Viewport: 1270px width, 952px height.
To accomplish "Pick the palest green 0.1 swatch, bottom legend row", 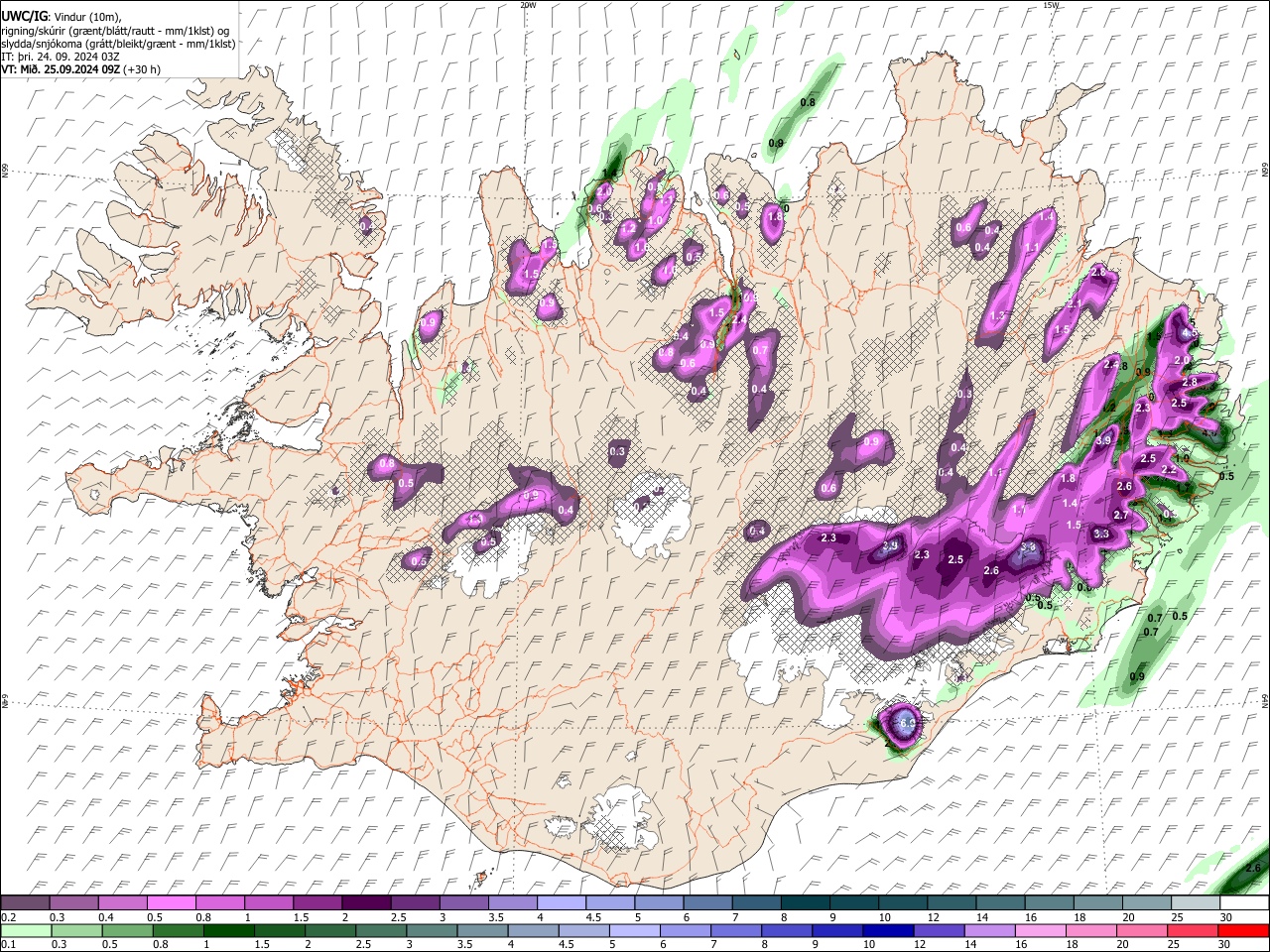I will [26, 930].
